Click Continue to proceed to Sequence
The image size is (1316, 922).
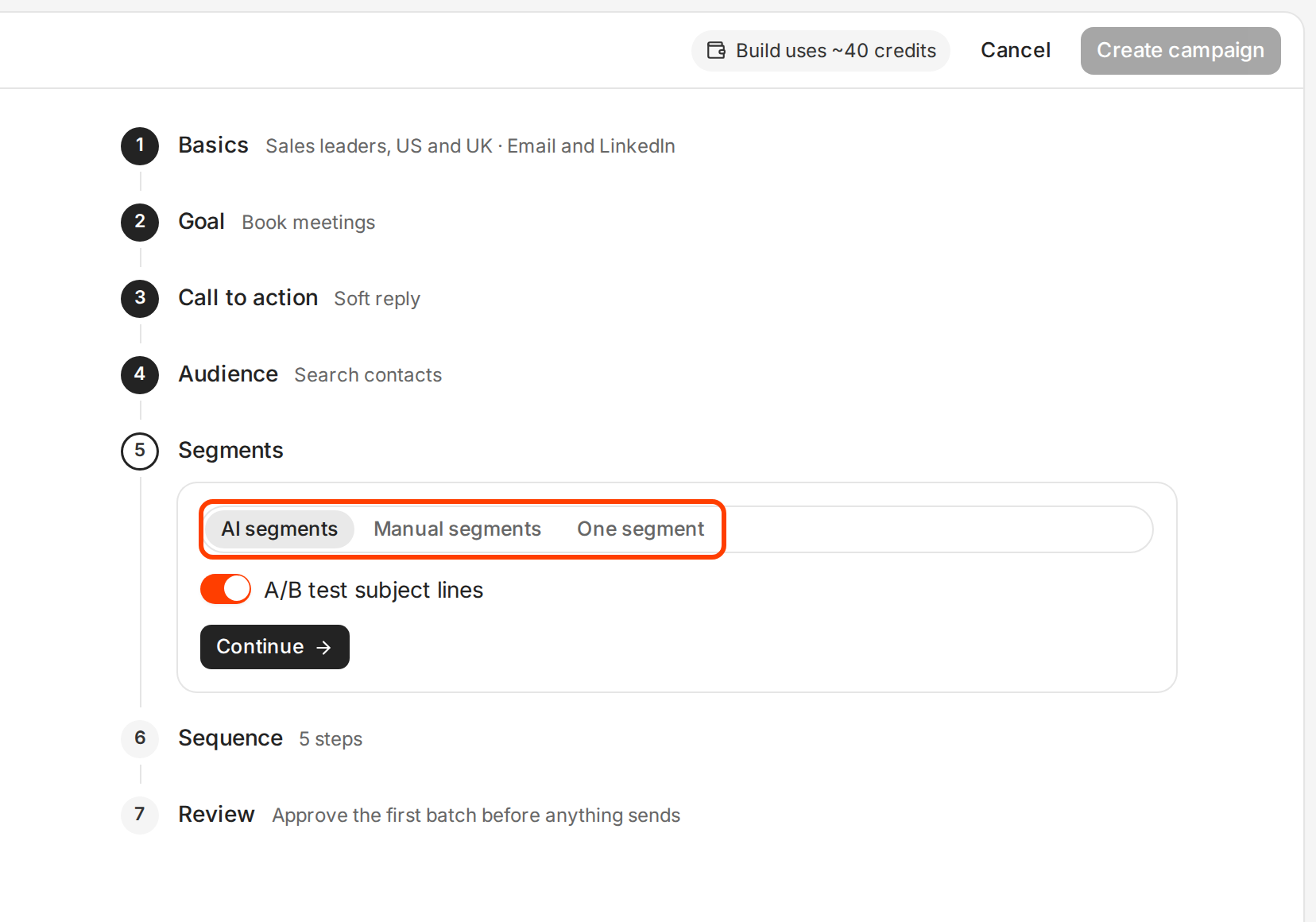click(275, 647)
